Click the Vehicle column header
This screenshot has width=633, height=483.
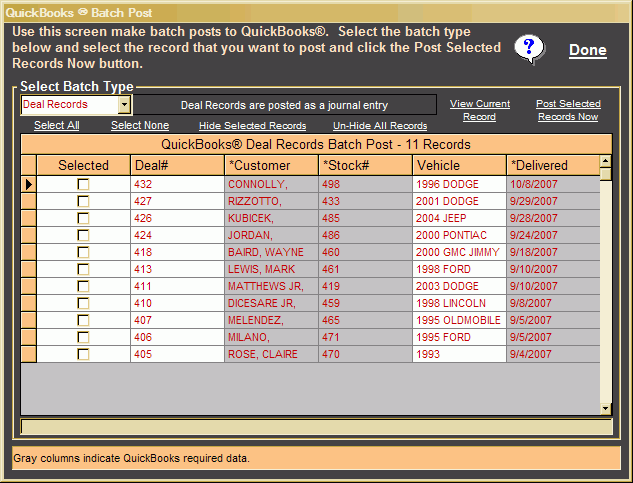pyautogui.click(x=459, y=166)
